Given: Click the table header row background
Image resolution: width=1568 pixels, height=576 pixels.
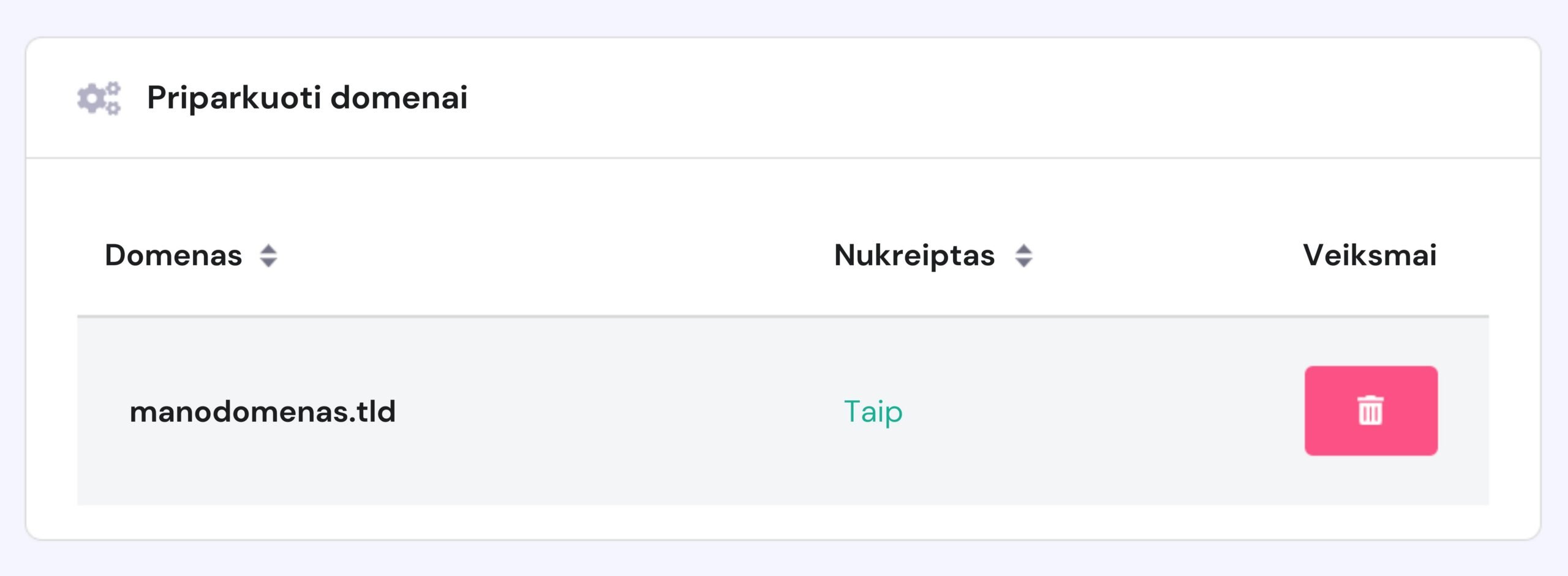Looking at the screenshot, I should click(x=551, y=255).
